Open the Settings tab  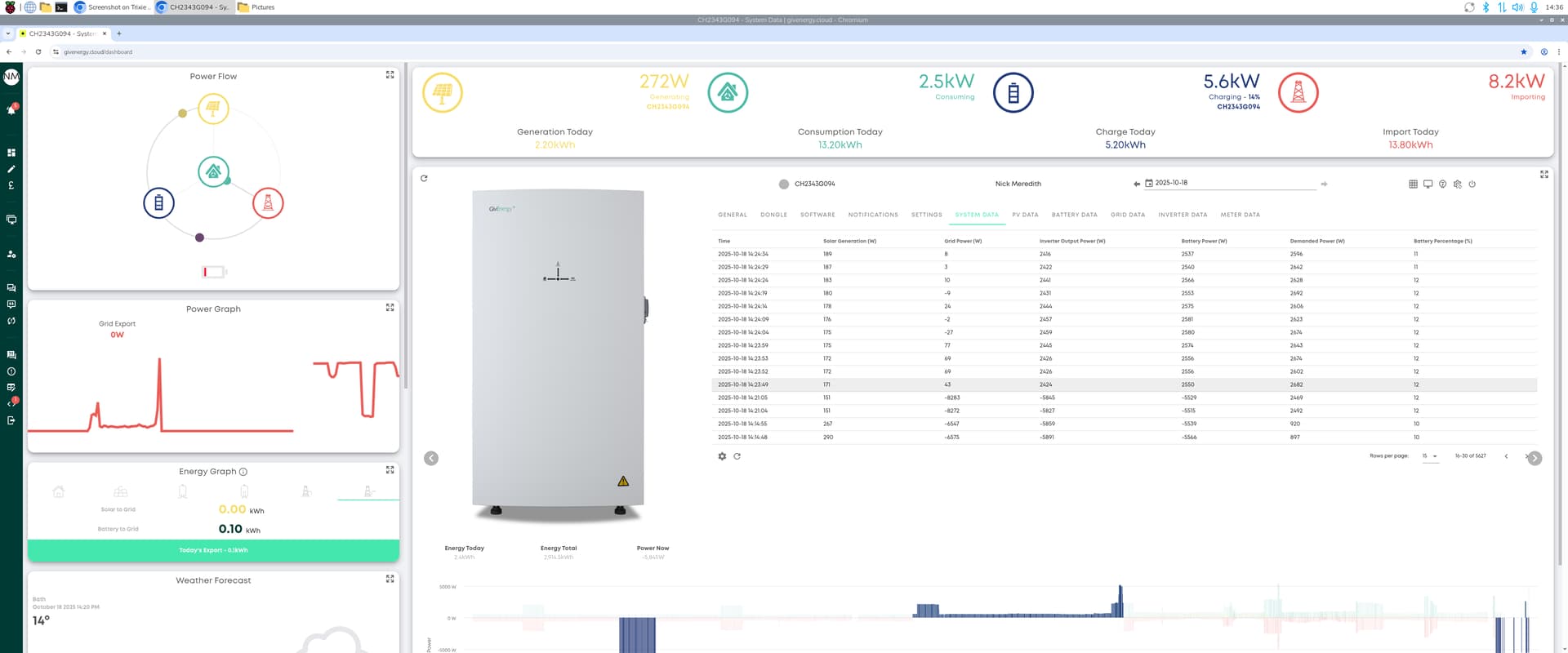[x=926, y=215]
